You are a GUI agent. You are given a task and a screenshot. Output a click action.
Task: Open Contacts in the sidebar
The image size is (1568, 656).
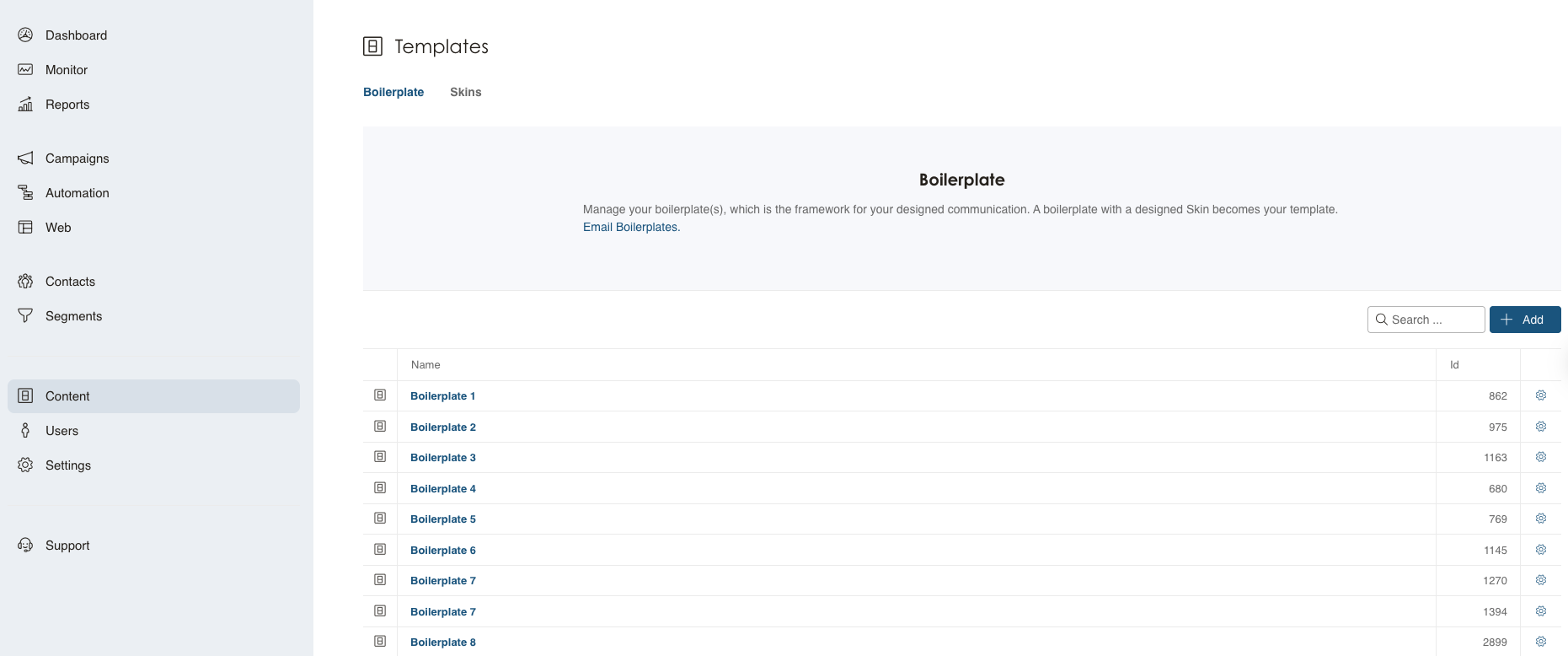tap(70, 282)
